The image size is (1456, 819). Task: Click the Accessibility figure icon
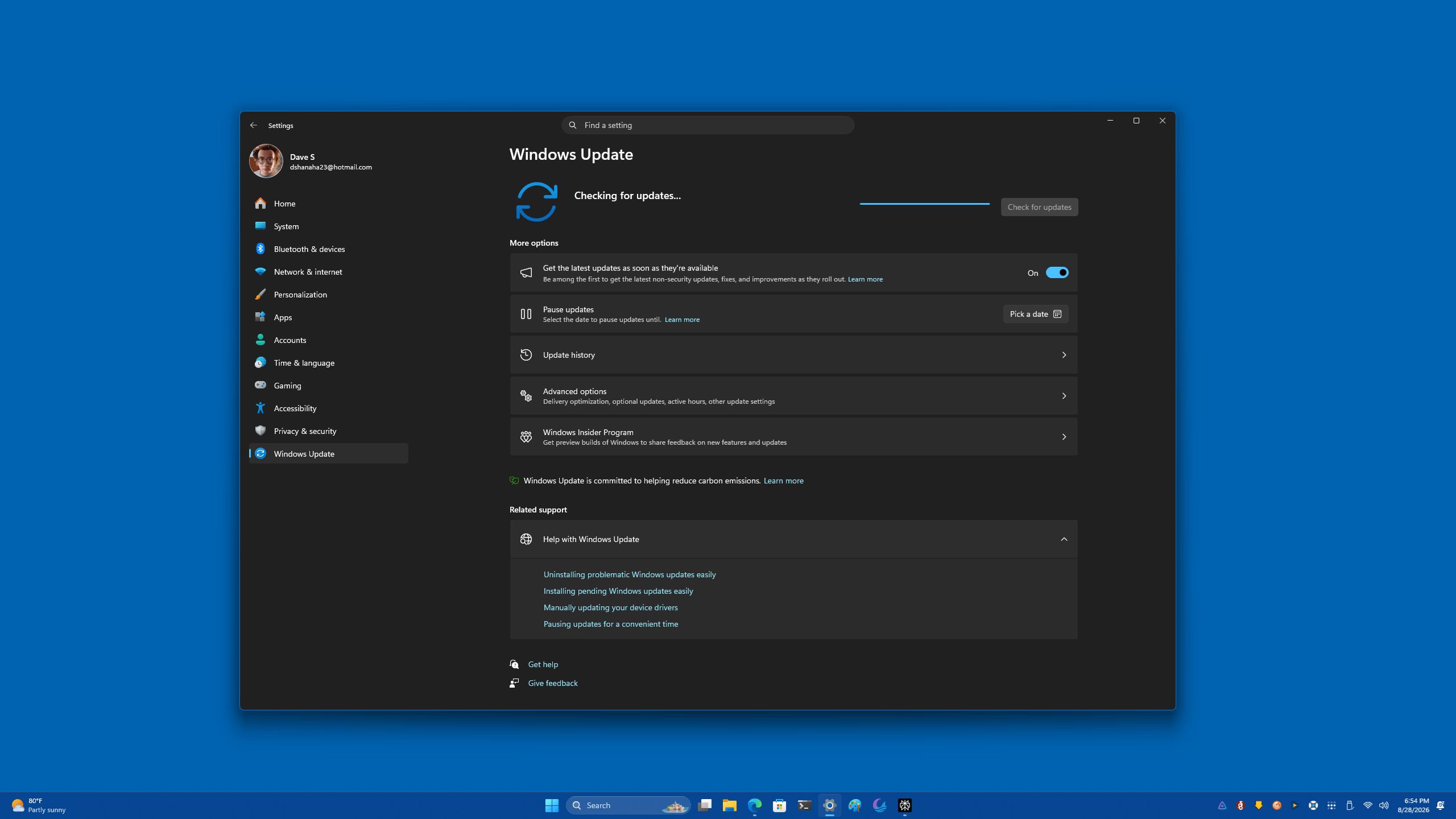tap(260, 408)
